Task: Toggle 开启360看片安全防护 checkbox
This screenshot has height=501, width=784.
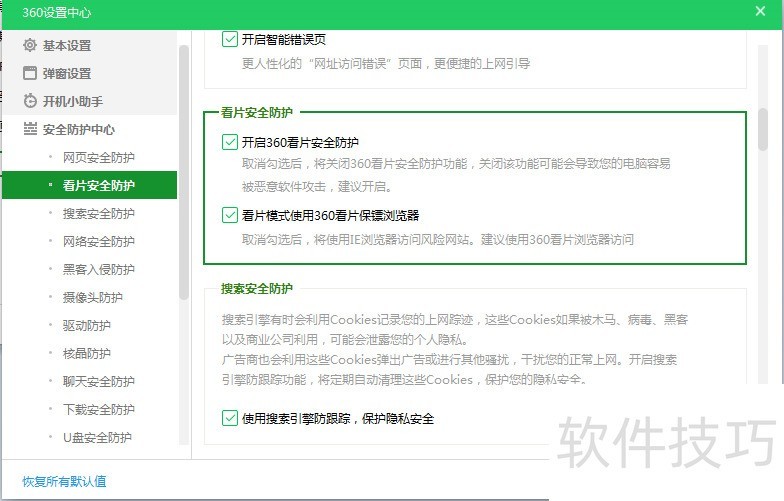Action: click(230, 142)
